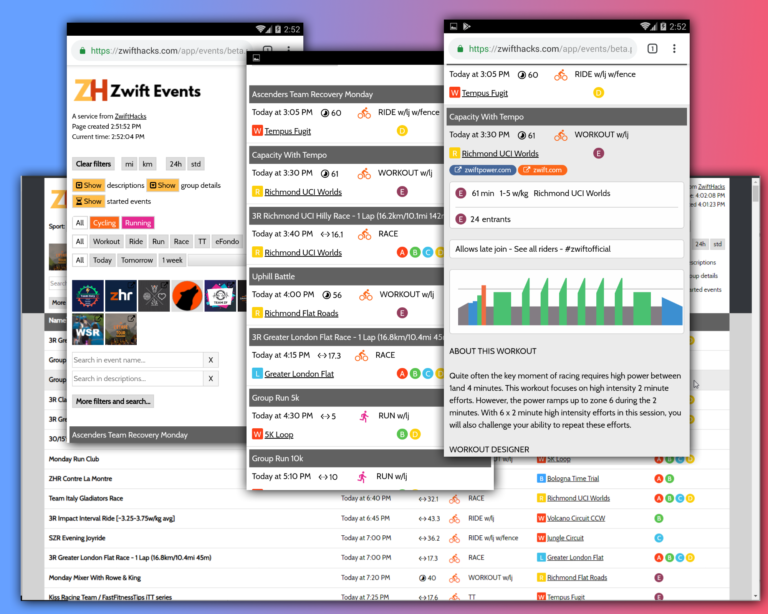Screen dimensions: 768x614
Task: Select the Team Italy gear logo thumbnail
Action: pos(88,296)
